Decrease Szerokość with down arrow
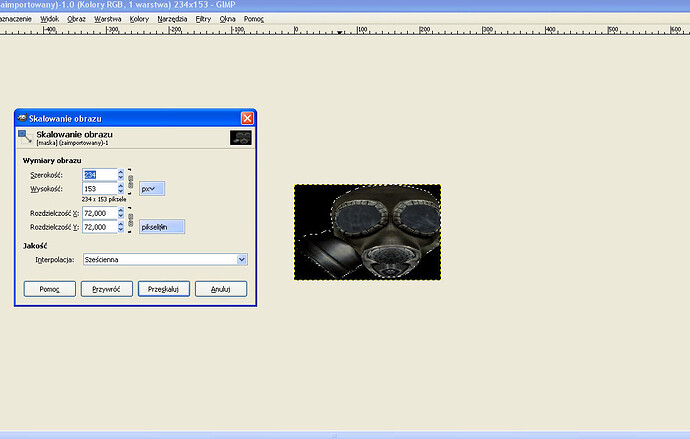The image size is (690, 439). point(121,178)
